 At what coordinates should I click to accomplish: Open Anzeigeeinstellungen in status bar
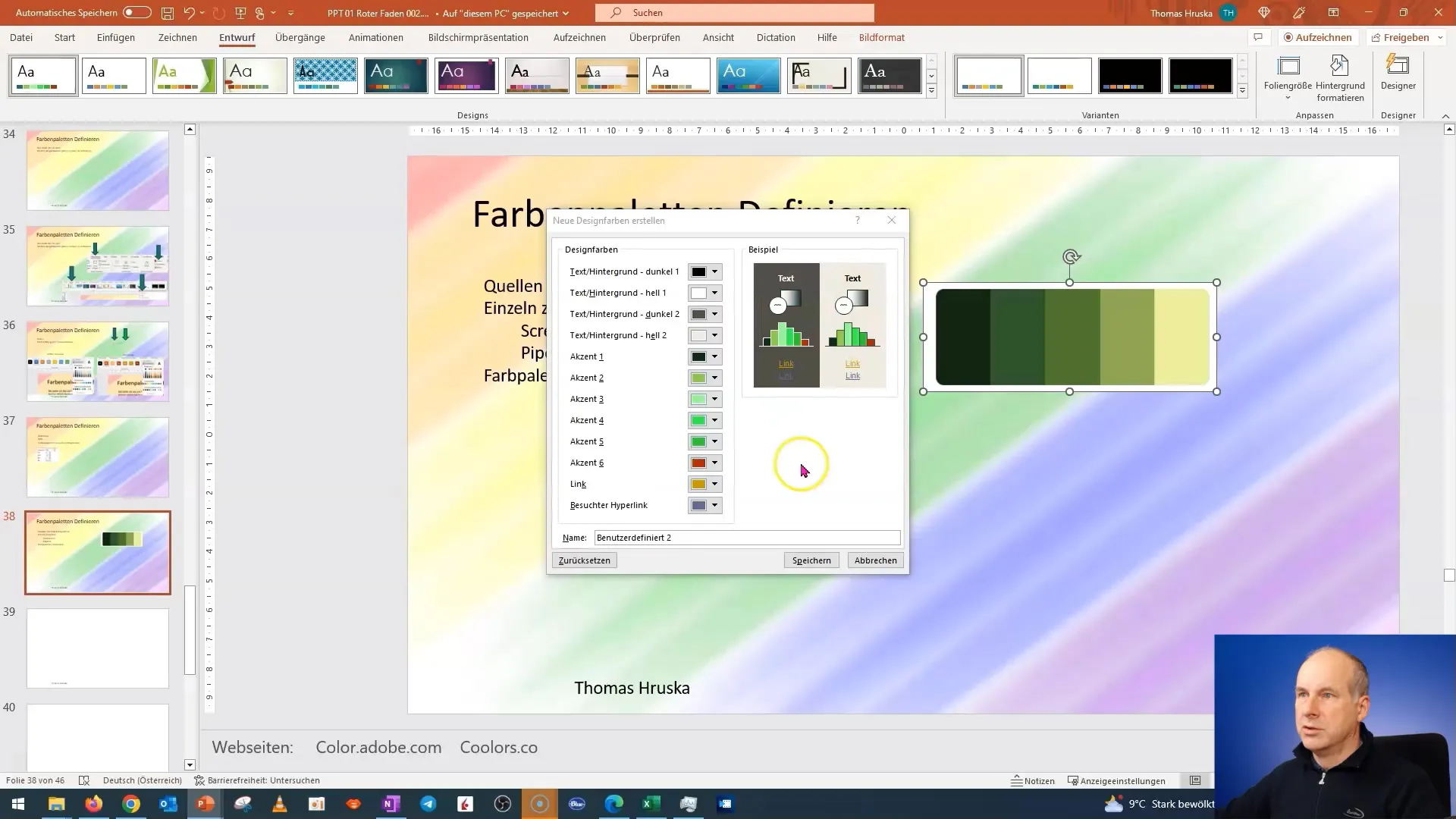1116,780
